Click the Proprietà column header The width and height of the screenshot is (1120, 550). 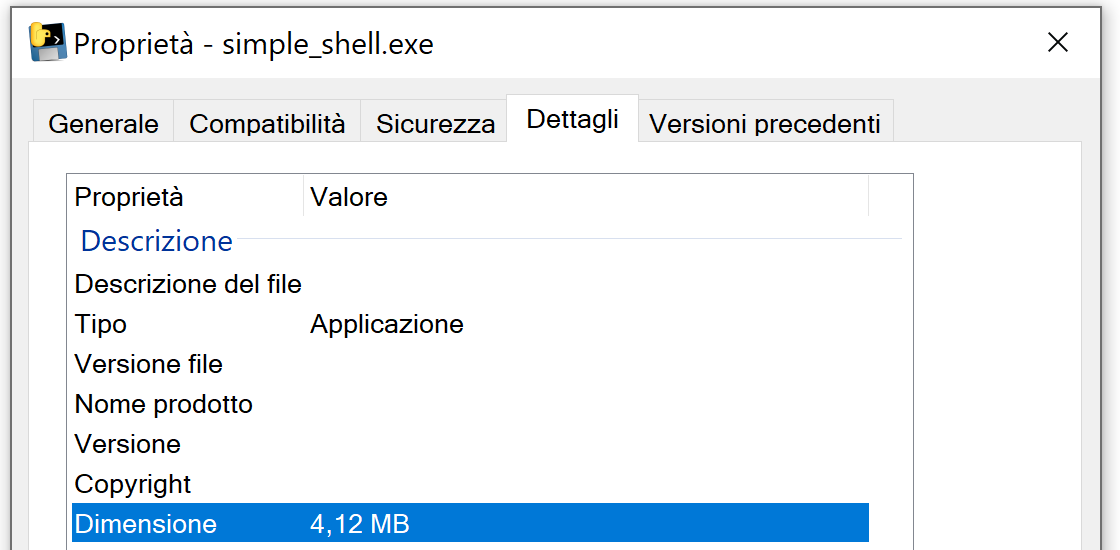tap(129, 197)
